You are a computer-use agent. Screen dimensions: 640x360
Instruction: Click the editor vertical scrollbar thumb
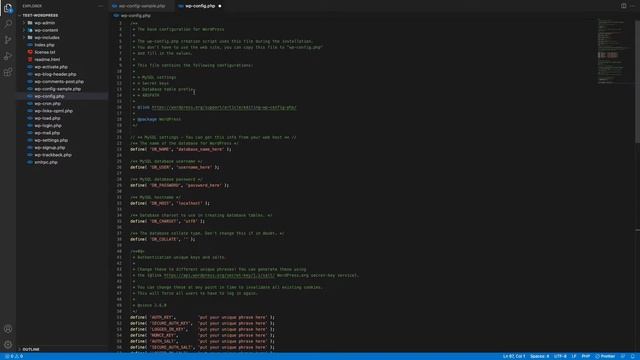(637, 81)
